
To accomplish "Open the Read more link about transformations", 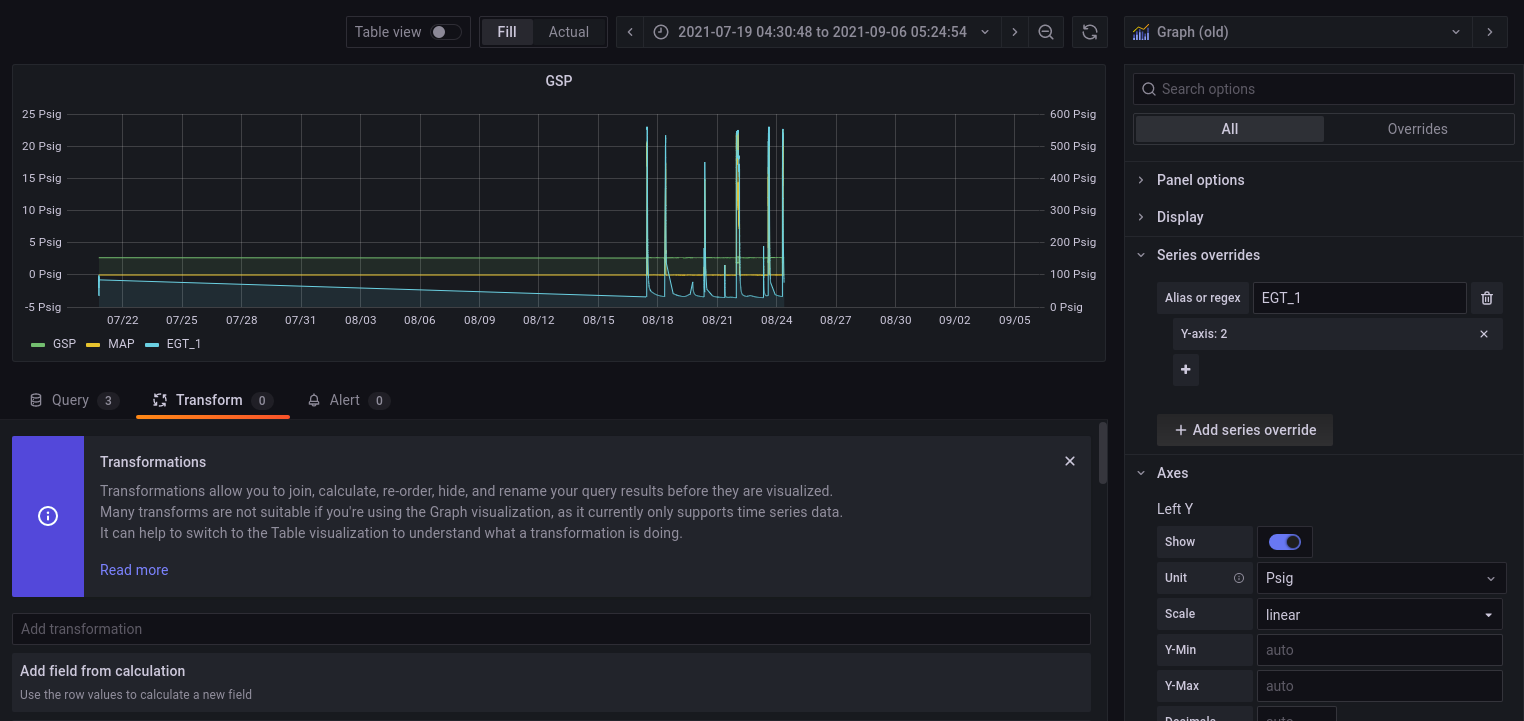I will point(133,569).
